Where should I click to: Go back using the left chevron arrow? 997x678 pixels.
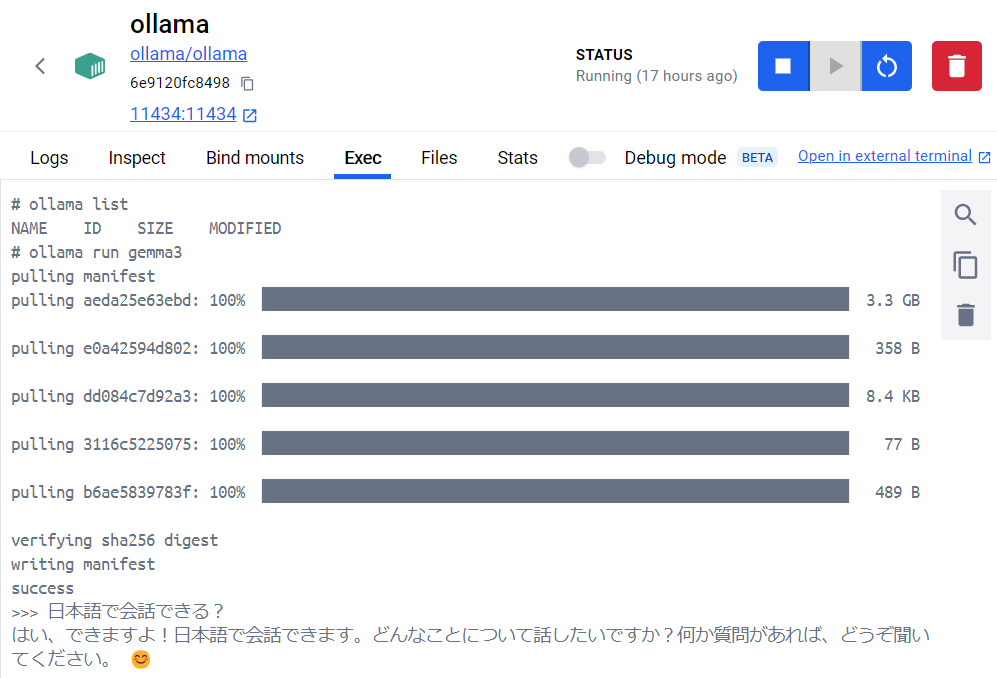[x=40, y=65]
